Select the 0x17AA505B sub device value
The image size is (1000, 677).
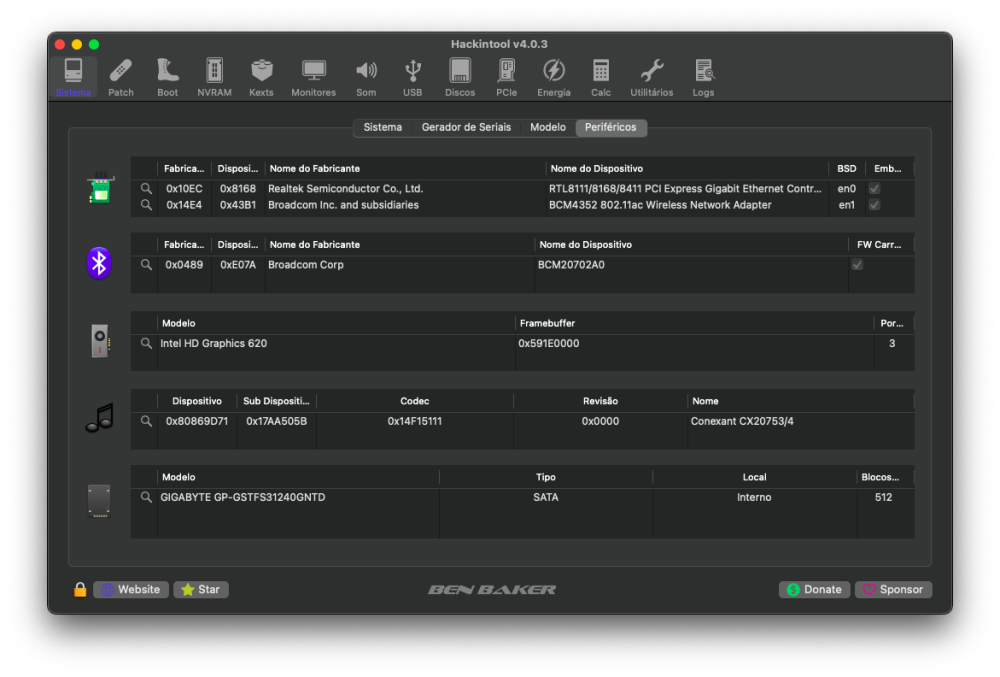pos(276,421)
